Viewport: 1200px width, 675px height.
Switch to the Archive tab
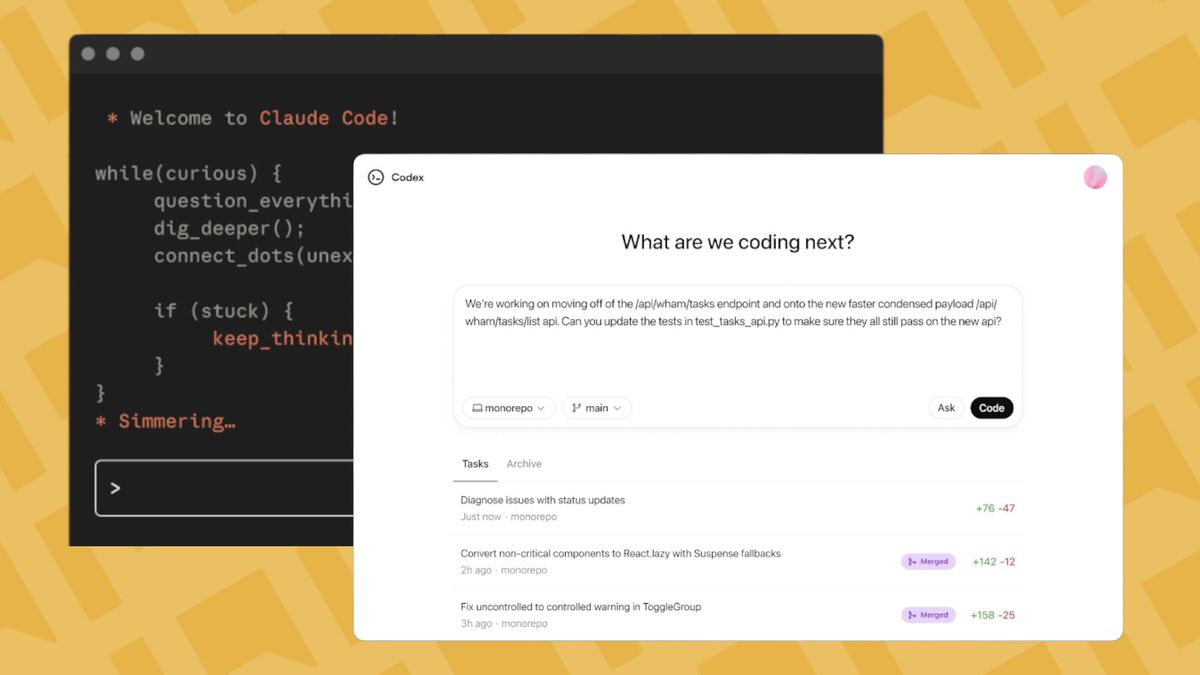point(524,463)
